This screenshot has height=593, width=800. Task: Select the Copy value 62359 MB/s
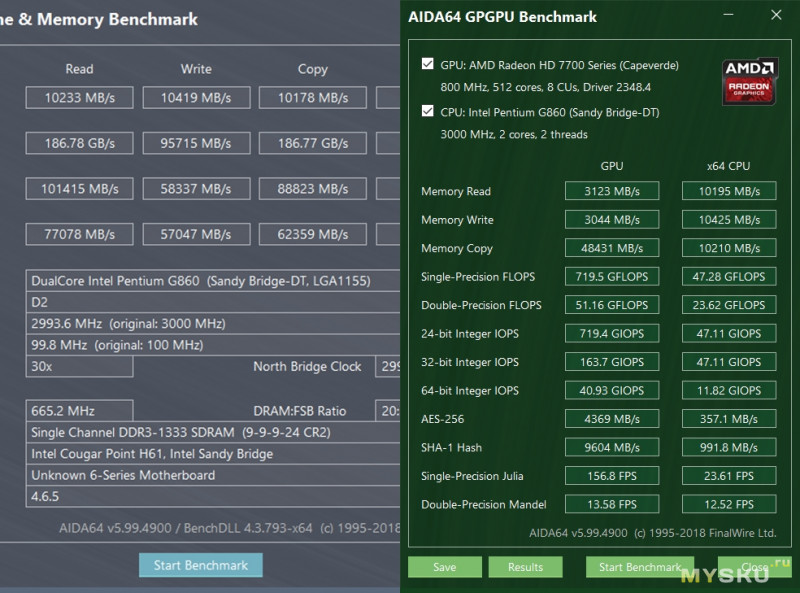313,234
